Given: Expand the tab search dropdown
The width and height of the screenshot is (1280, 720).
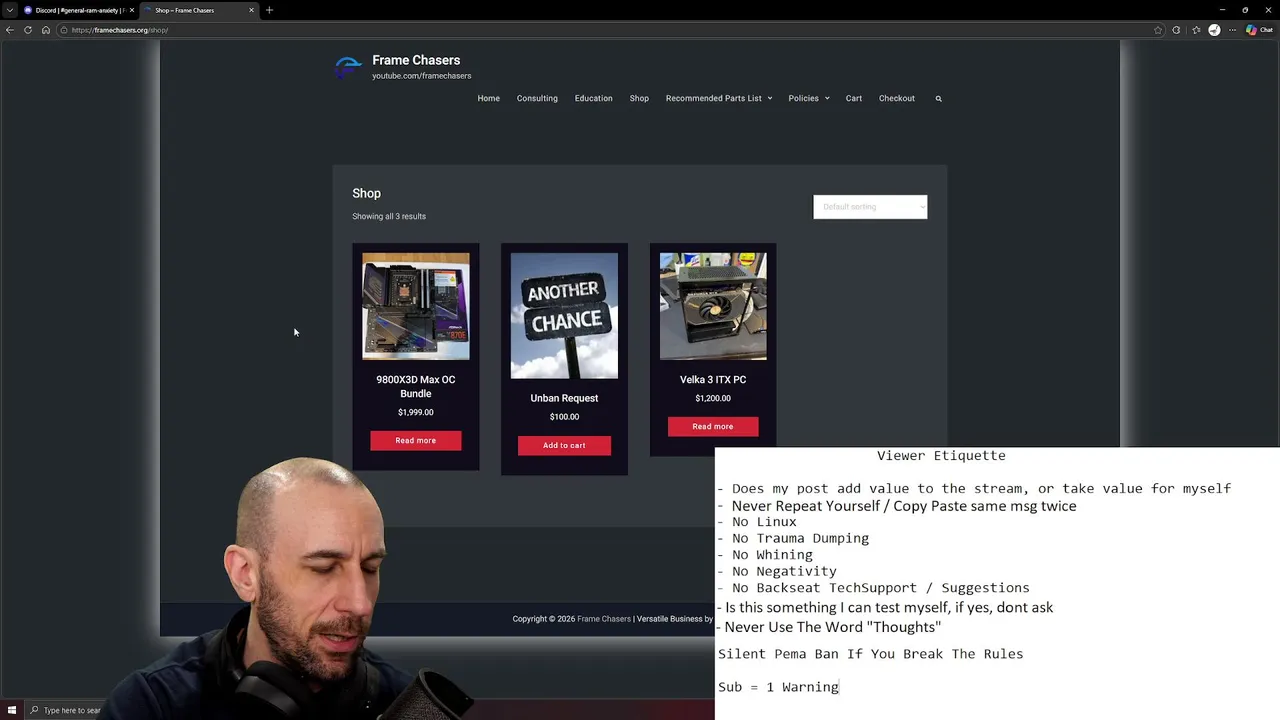Looking at the screenshot, I should coord(10,10).
